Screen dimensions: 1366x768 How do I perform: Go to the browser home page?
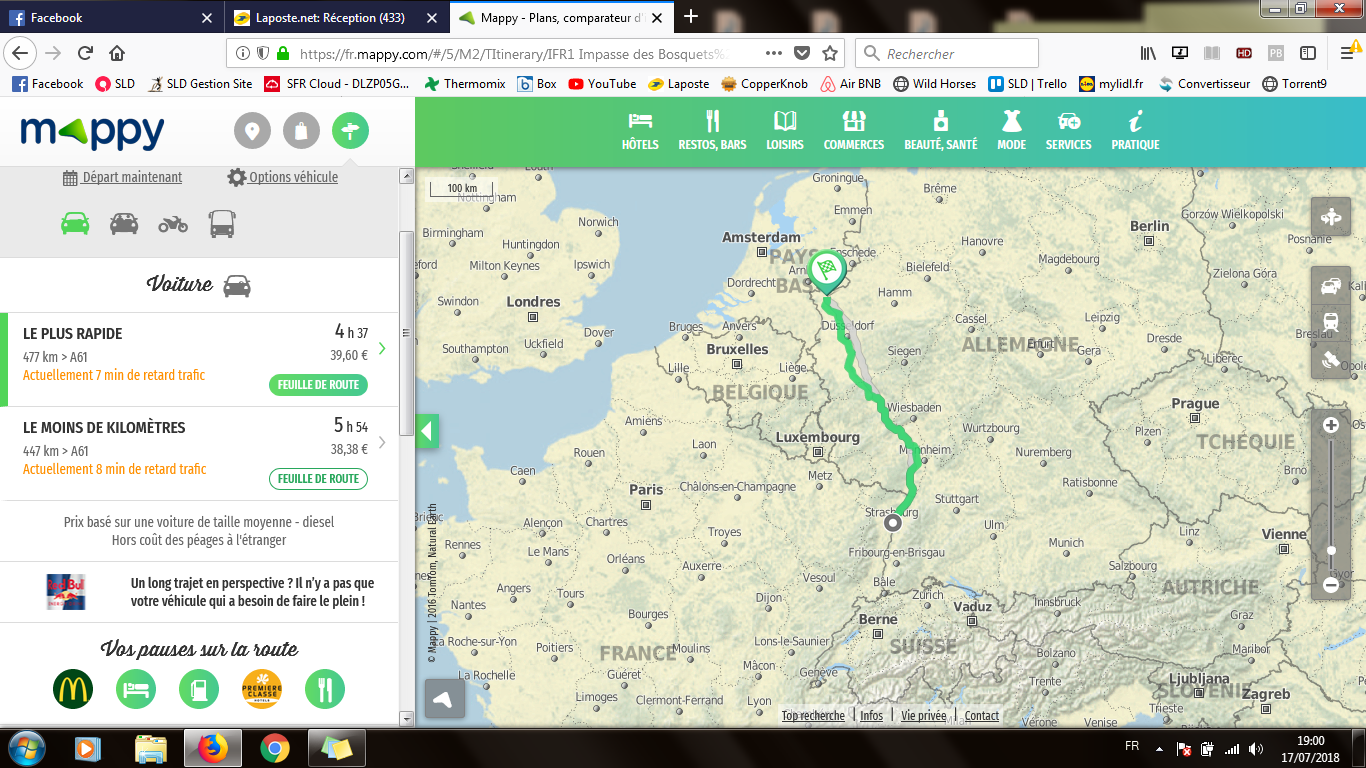click(117, 53)
